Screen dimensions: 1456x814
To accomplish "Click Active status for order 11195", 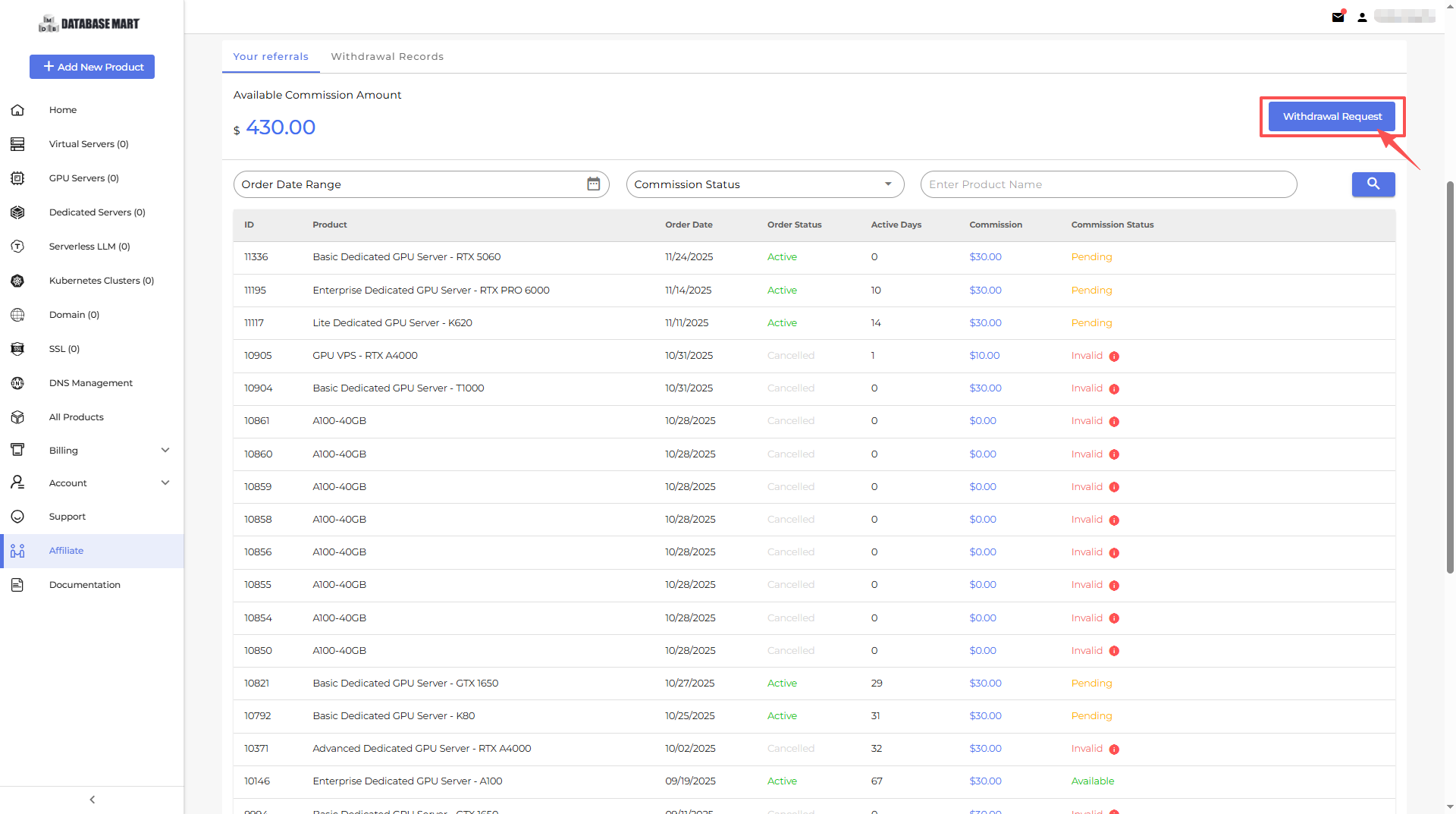I will (782, 291).
